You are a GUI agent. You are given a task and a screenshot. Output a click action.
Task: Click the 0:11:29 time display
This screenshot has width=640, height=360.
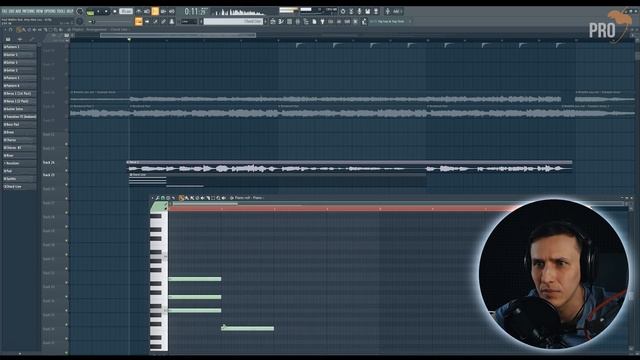(197, 11)
